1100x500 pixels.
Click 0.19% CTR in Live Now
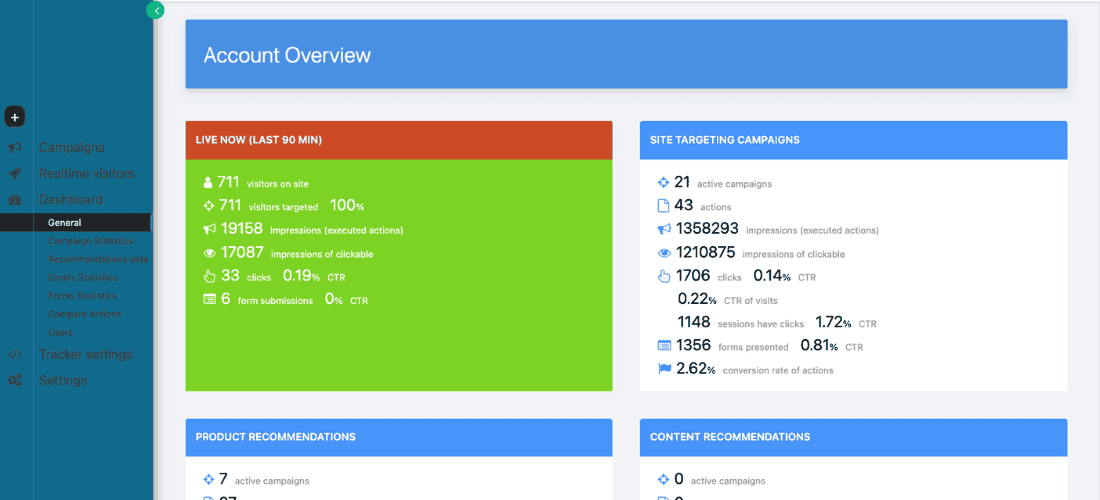302,276
